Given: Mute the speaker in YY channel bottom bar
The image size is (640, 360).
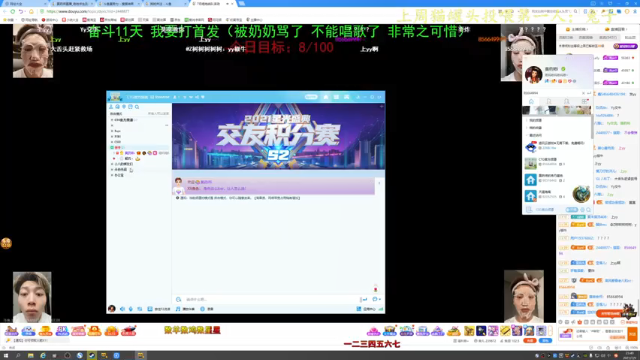Looking at the screenshot, I should pos(122,309).
